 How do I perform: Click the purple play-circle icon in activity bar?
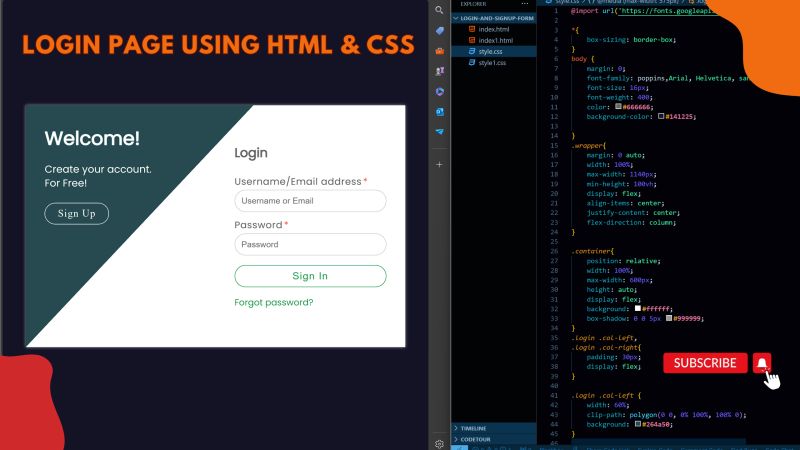tap(439, 91)
